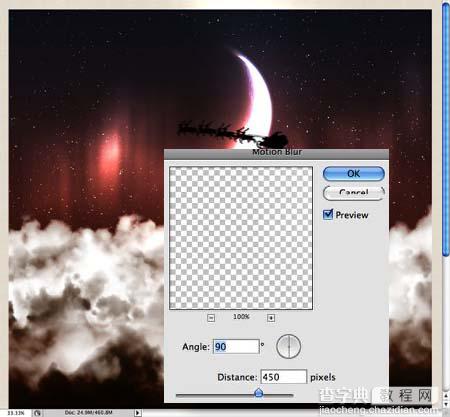Click the Angle input field showing 90

(x=236, y=347)
